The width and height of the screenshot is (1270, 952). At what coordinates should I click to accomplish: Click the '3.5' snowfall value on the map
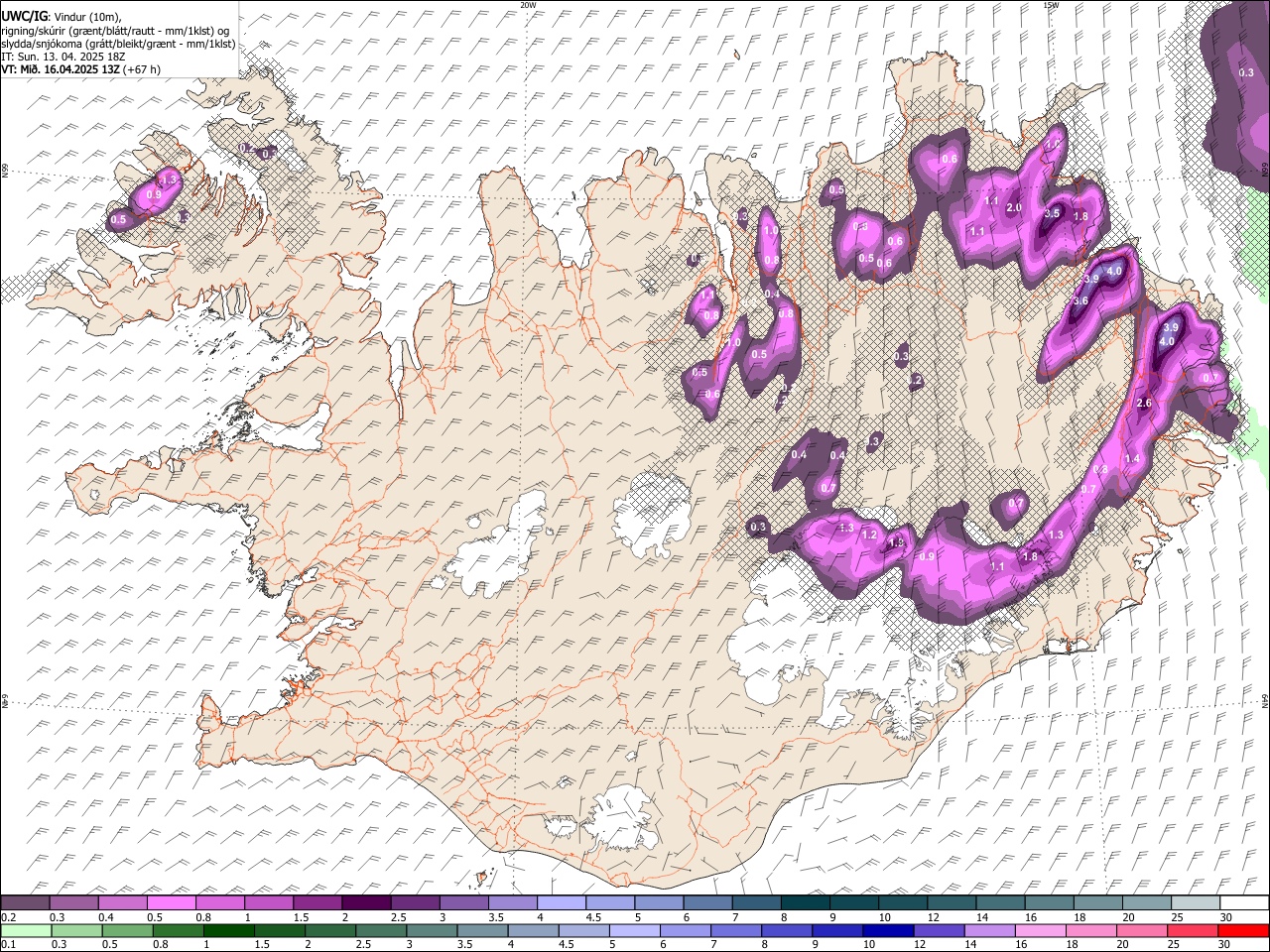[x=1053, y=213]
